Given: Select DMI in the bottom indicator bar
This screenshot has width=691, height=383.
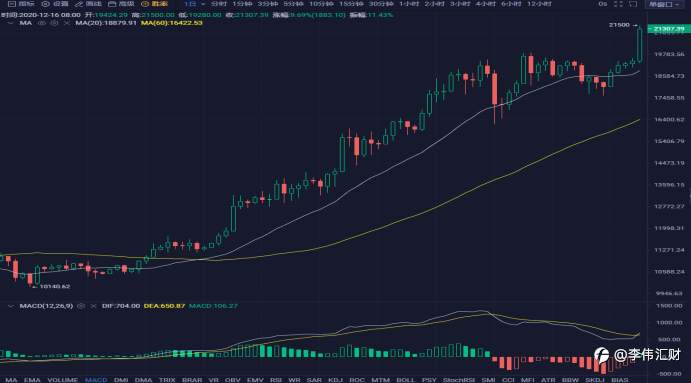Looking at the screenshot, I should tap(121, 379).
